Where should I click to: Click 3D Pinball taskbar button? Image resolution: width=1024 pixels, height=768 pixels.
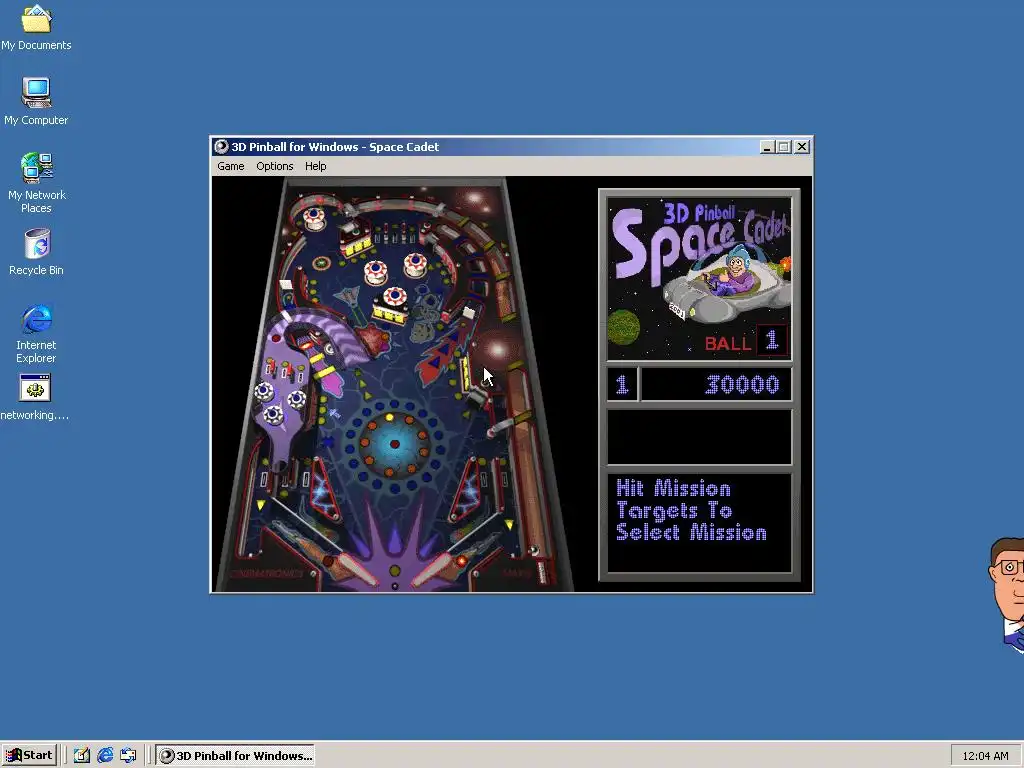point(236,756)
